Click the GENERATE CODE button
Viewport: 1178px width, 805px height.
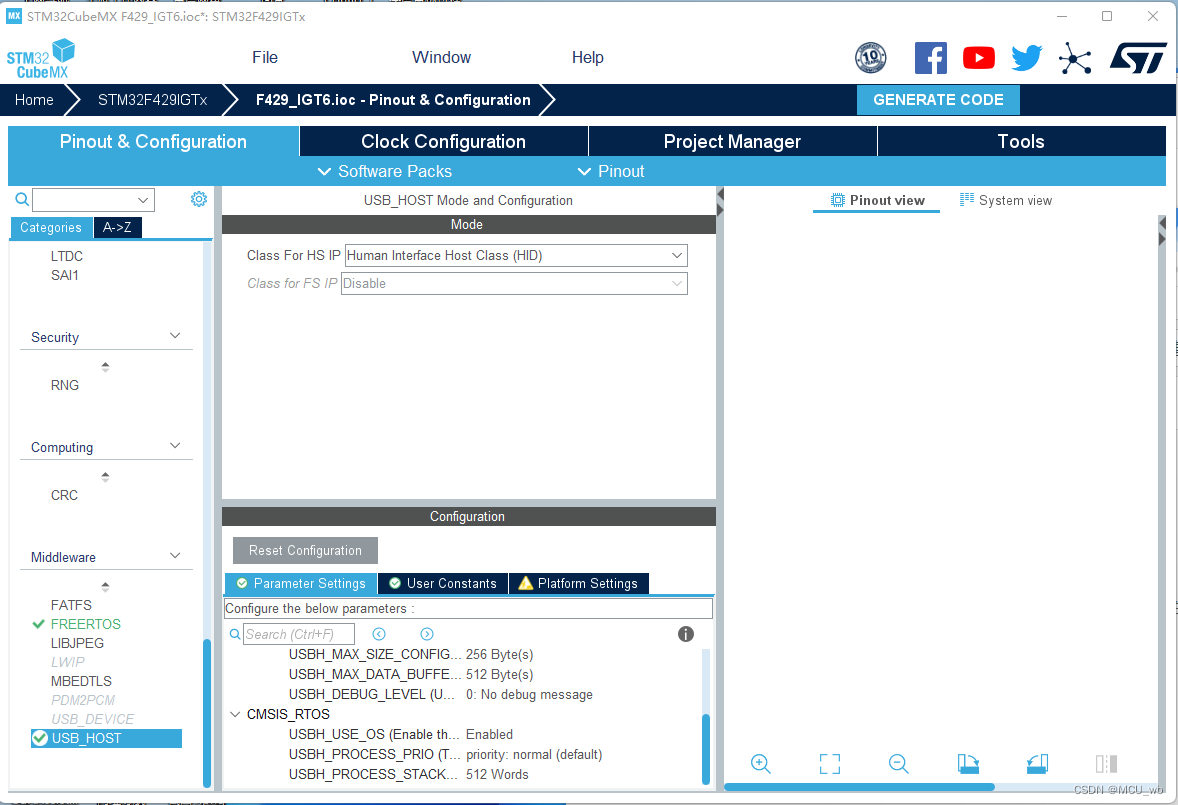pyautogui.click(x=938, y=100)
